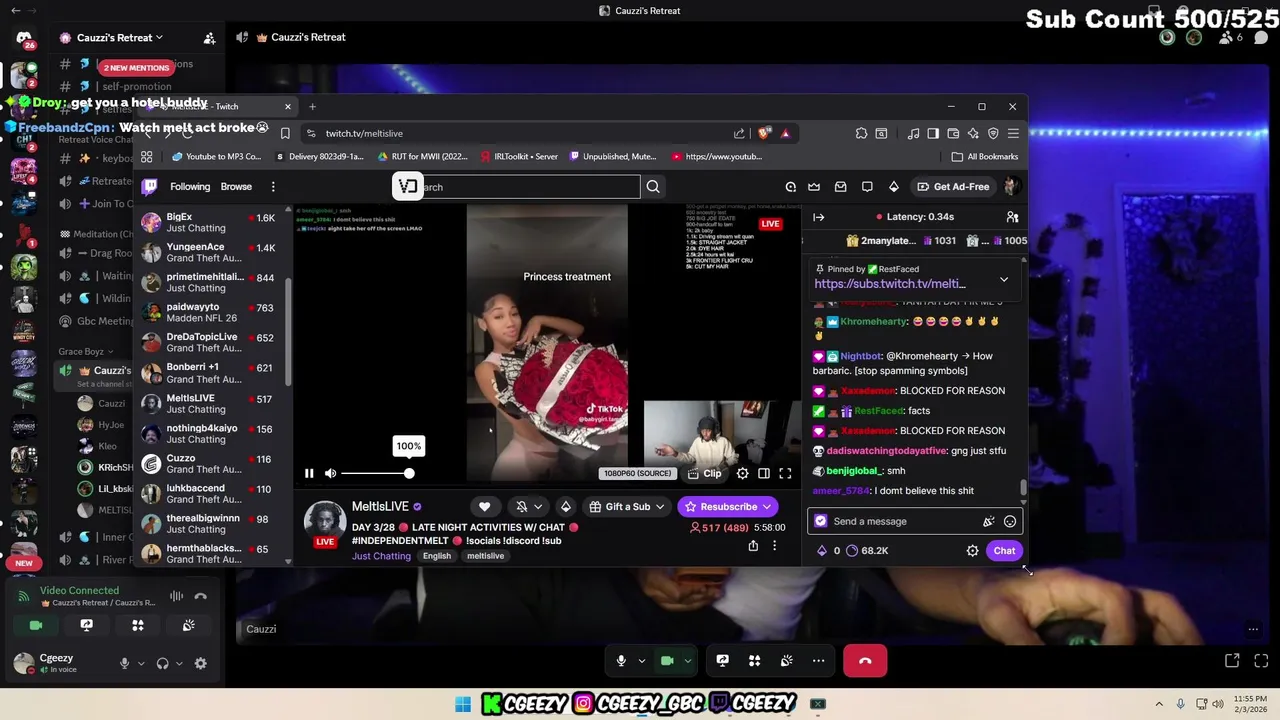1280x720 pixels.
Task: Open Discord user settings gear
Action: (200, 663)
